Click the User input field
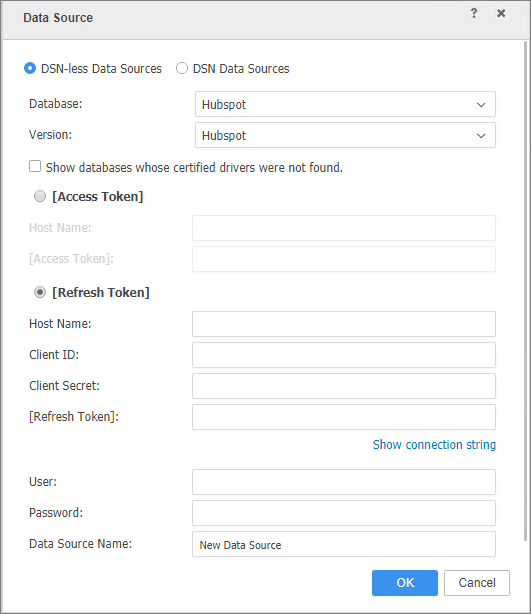 344,482
